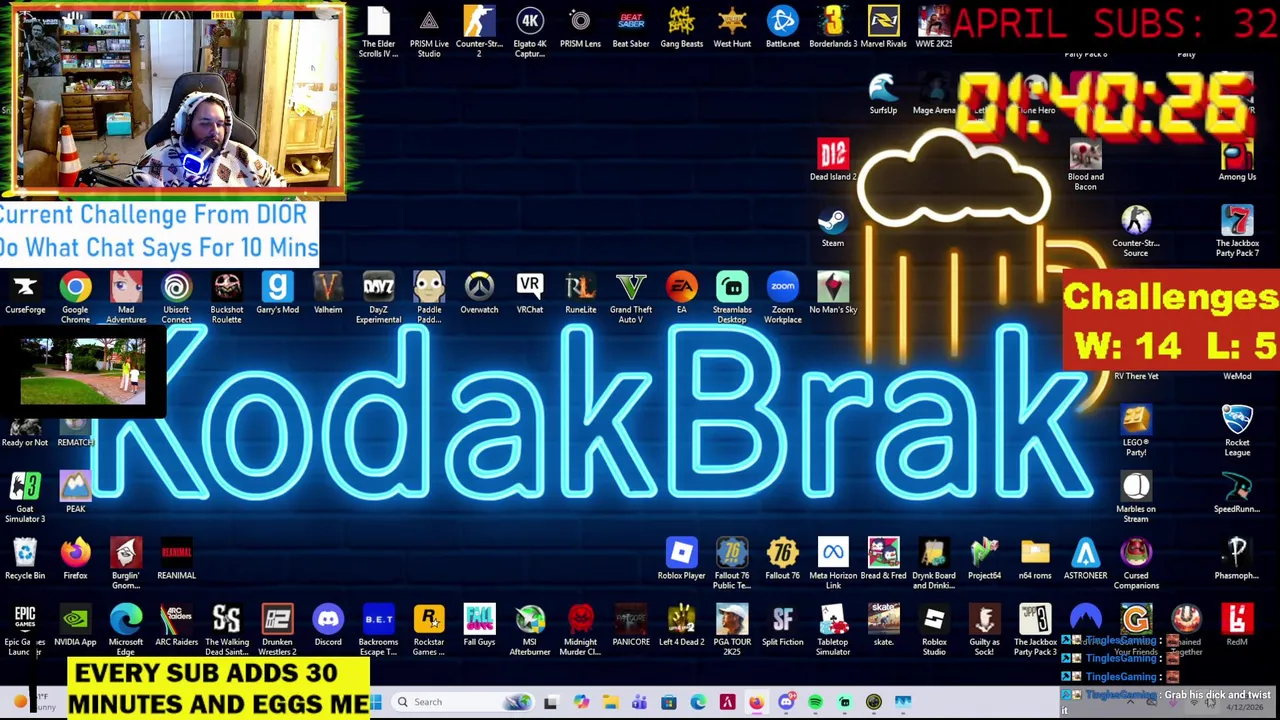This screenshot has height=720, width=1280.
Task: Open Rockstar Games launcher icon
Action: click(429, 631)
